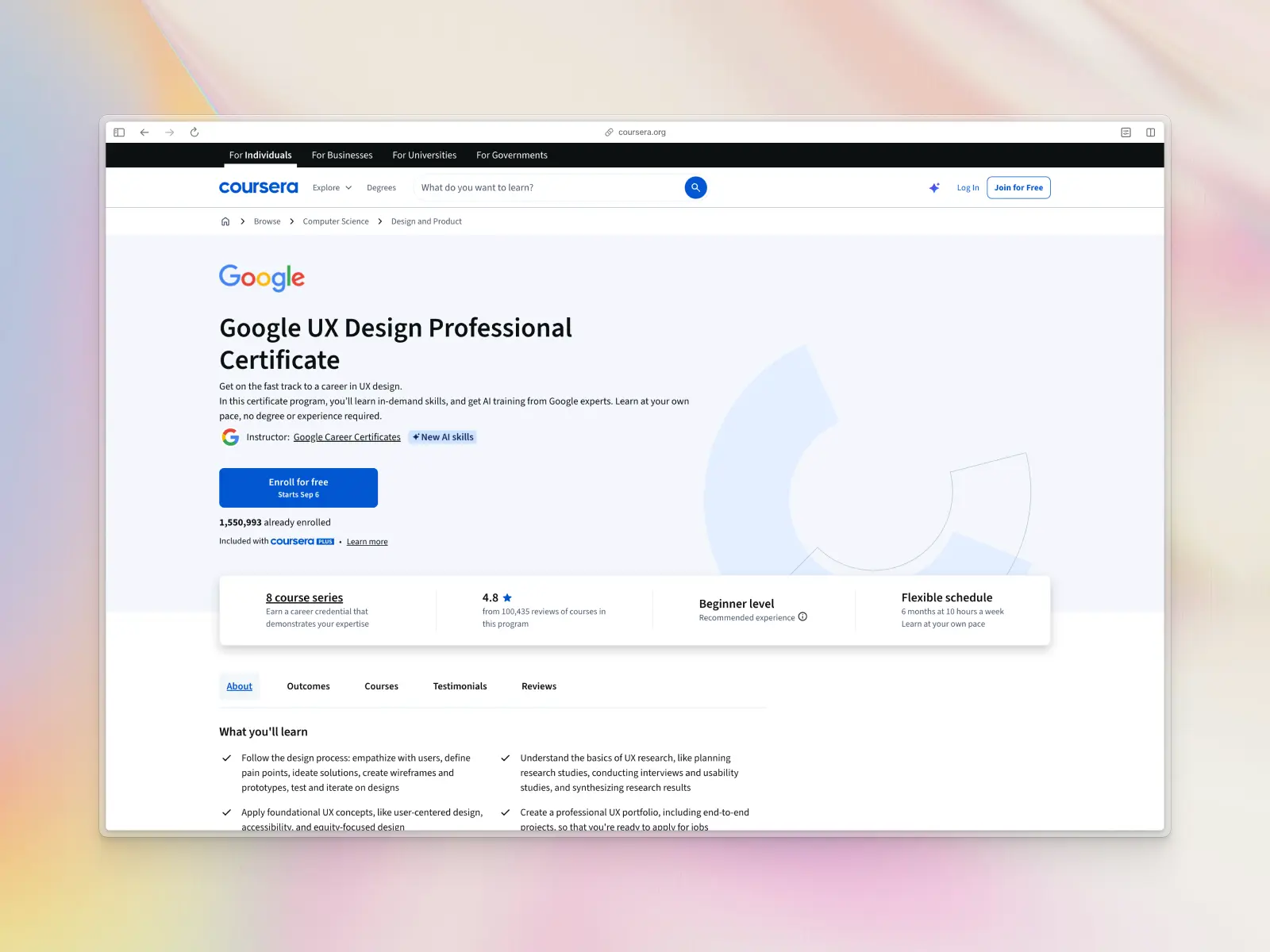
Task: Click checkmark beside 'Apply foundational UX concepts'
Action: click(226, 812)
